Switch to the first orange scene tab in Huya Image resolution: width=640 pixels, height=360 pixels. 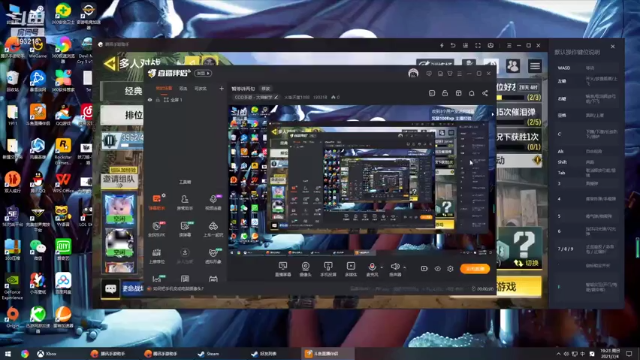pyautogui.click(x=164, y=89)
